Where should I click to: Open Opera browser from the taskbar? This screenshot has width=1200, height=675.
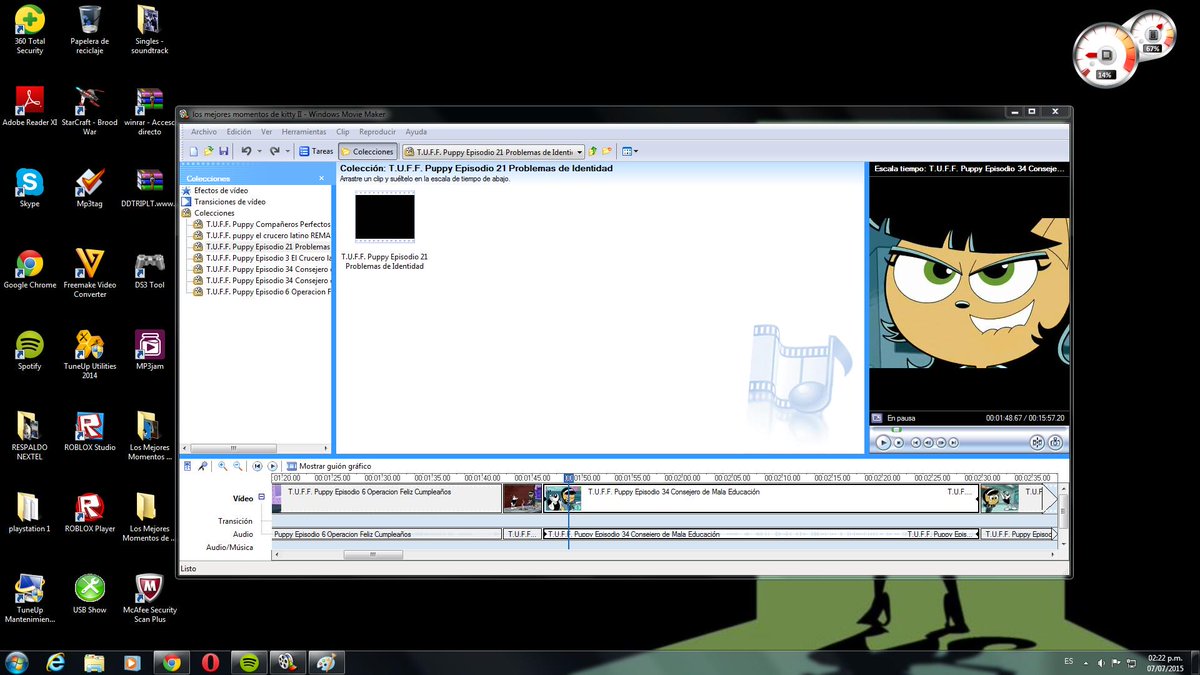(210, 662)
